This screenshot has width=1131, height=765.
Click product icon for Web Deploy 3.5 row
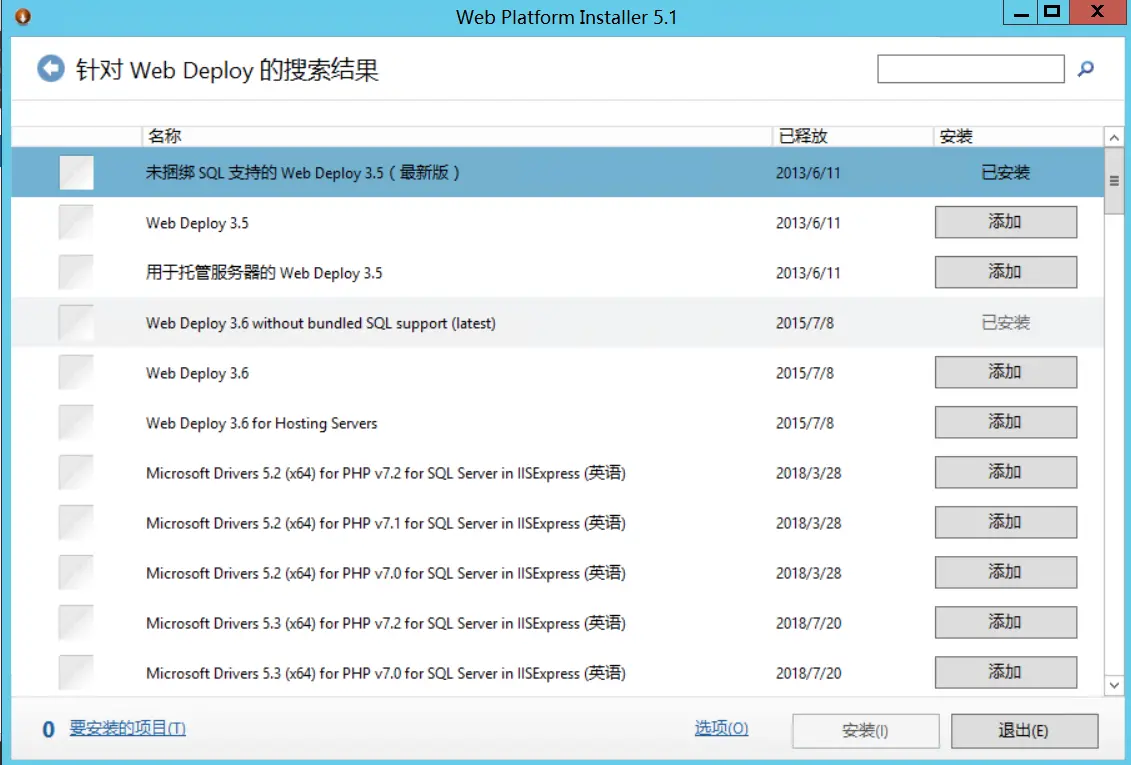point(76,223)
